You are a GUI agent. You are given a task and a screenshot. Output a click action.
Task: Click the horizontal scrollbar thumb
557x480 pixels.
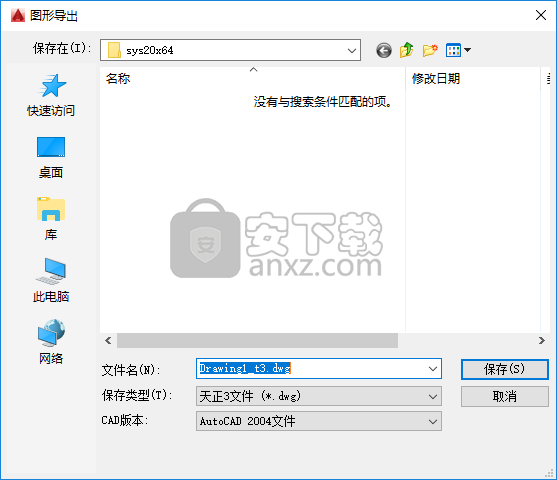(x=258, y=340)
